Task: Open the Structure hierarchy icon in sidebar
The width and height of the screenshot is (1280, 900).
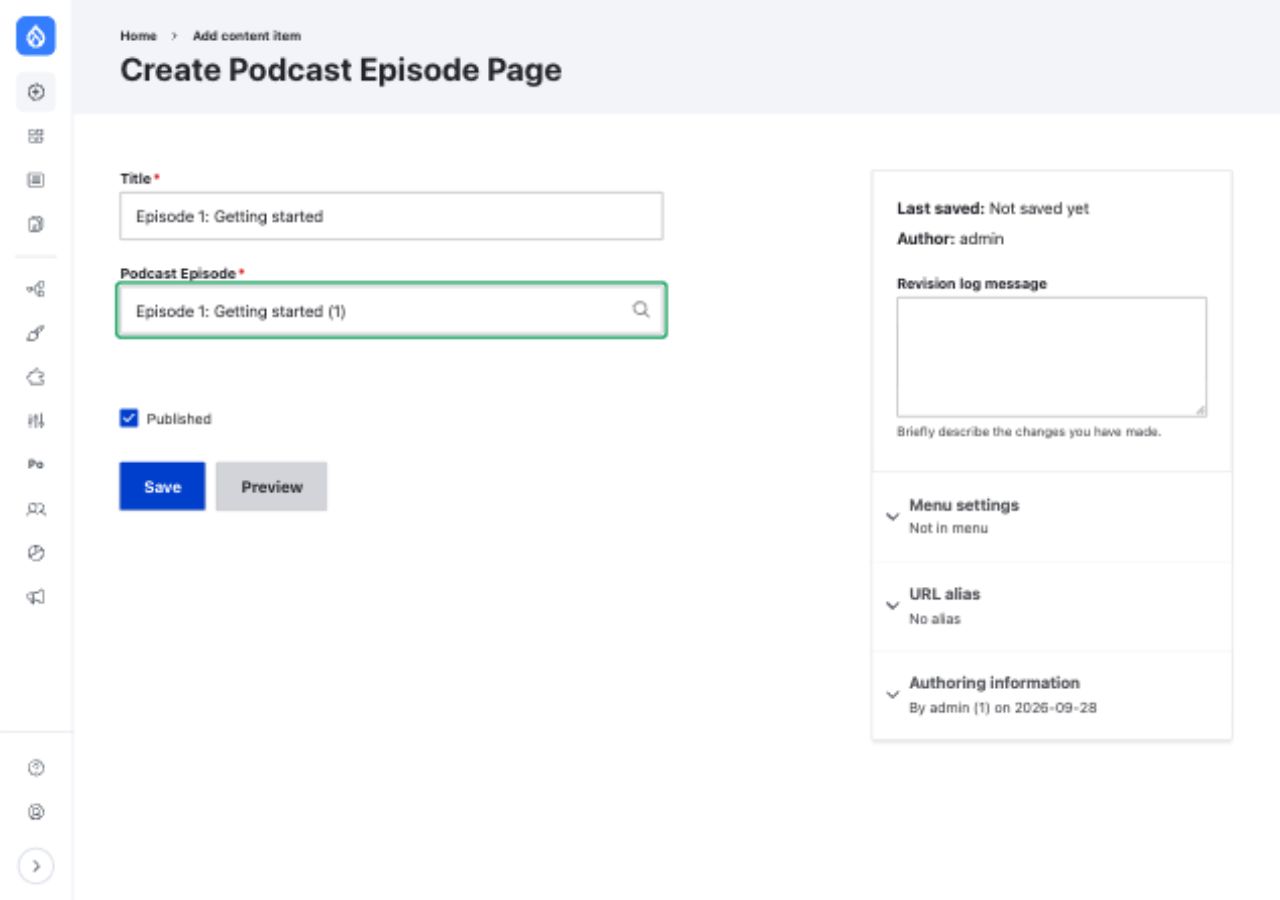Action: pos(36,289)
